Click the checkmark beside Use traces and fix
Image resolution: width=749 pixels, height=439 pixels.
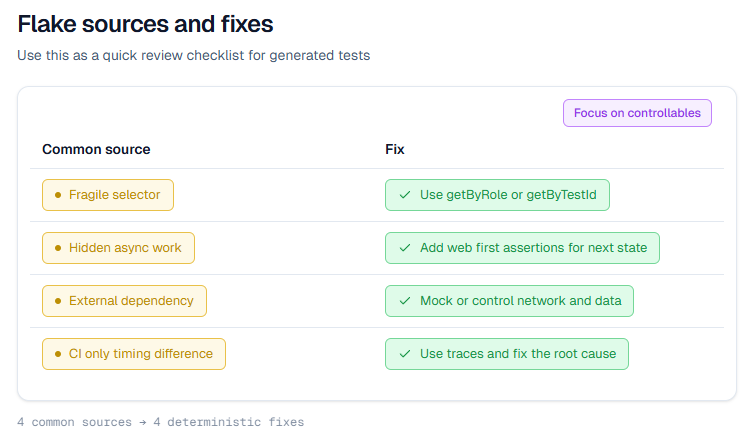click(x=405, y=354)
